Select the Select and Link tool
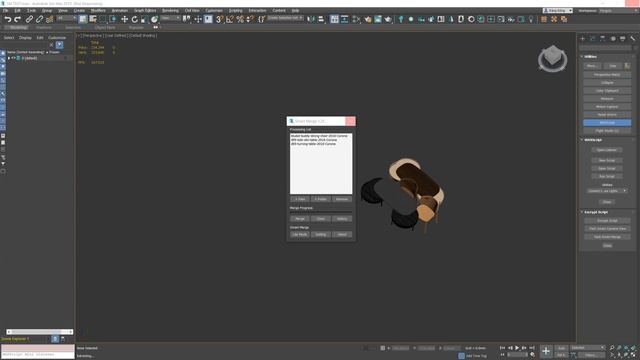The height and width of the screenshot is (360, 640). click(x=29, y=19)
